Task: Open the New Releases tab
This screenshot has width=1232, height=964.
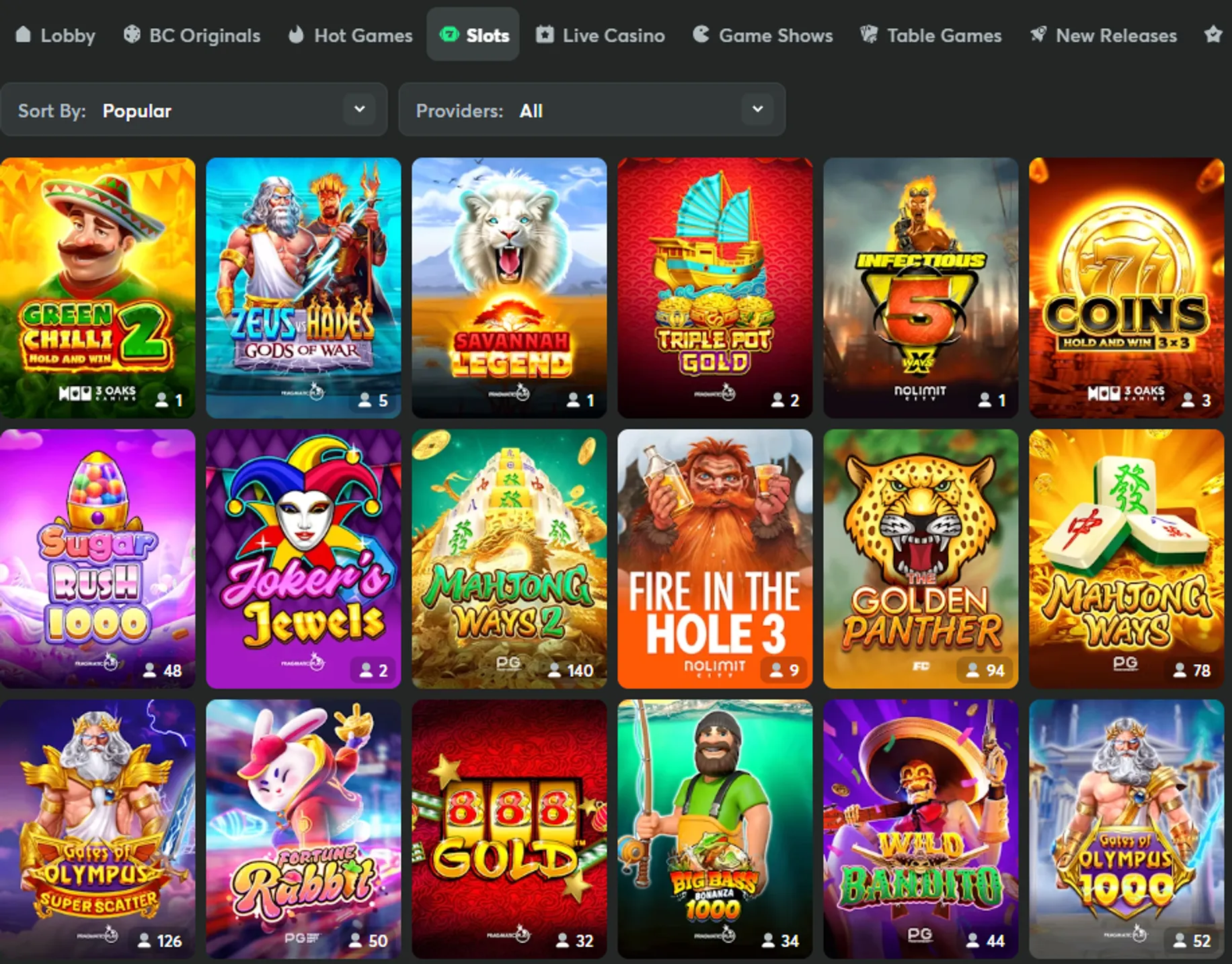Action: [x=1104, y=35]
